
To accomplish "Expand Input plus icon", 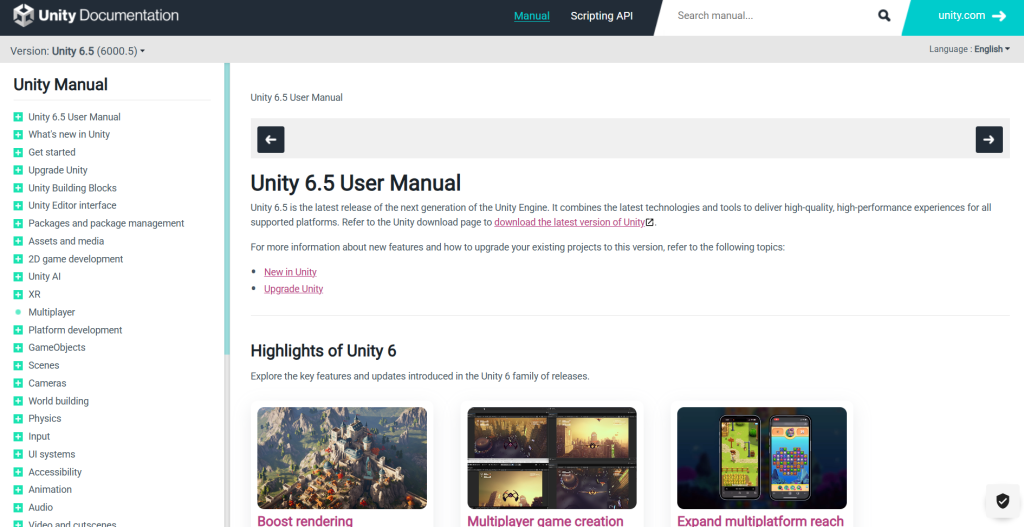I will click(18, 437).
